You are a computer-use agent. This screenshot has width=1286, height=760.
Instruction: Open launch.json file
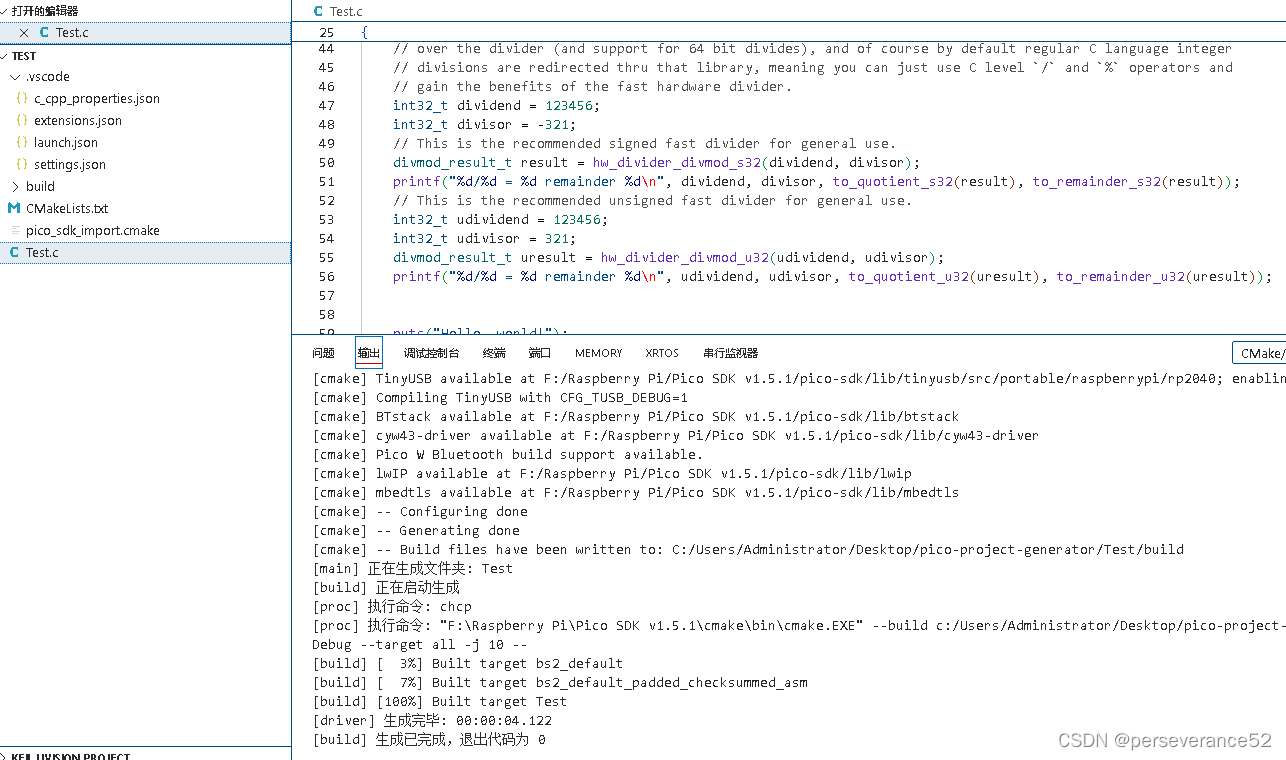tap(66, 143)
